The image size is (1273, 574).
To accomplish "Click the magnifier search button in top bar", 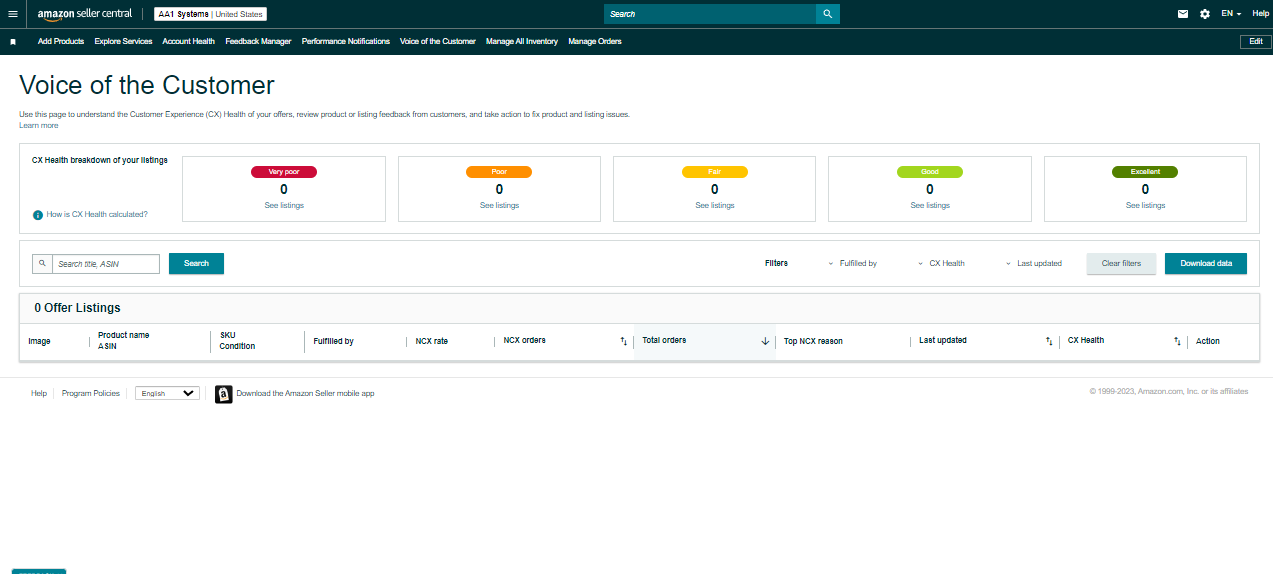I will coord(827,14).
